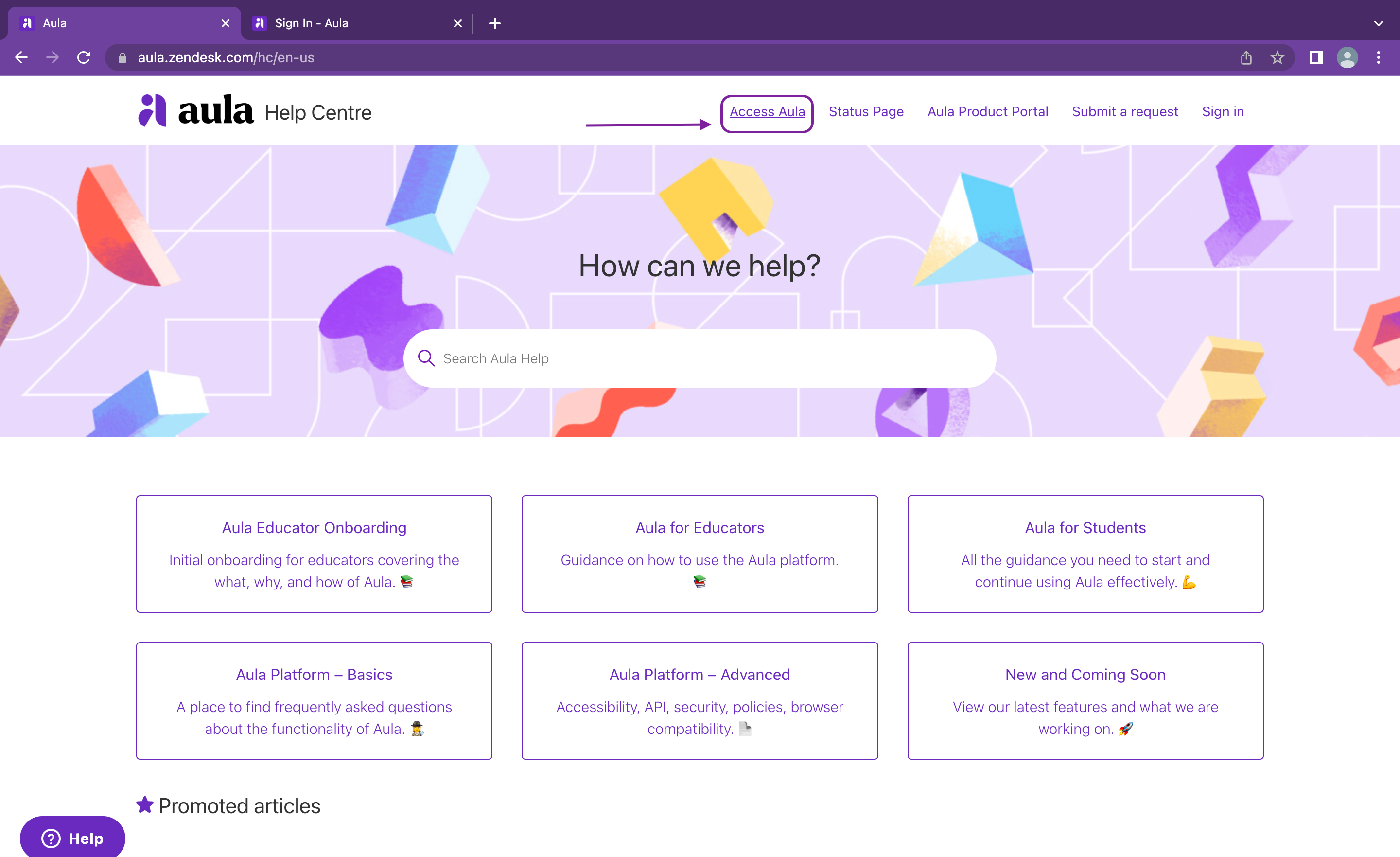Close the Sign In - Aula tab
This screenshot has width=1400, height=857.
[458, 23]
